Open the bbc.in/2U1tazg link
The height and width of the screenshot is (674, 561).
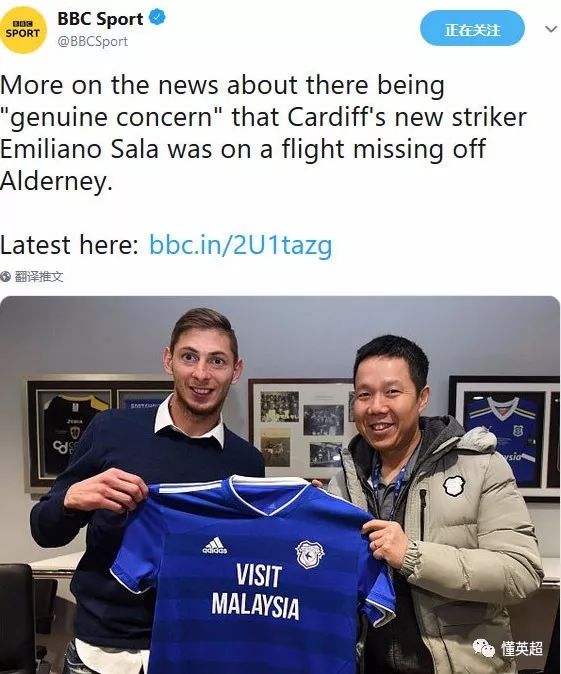tap(241, 245)
